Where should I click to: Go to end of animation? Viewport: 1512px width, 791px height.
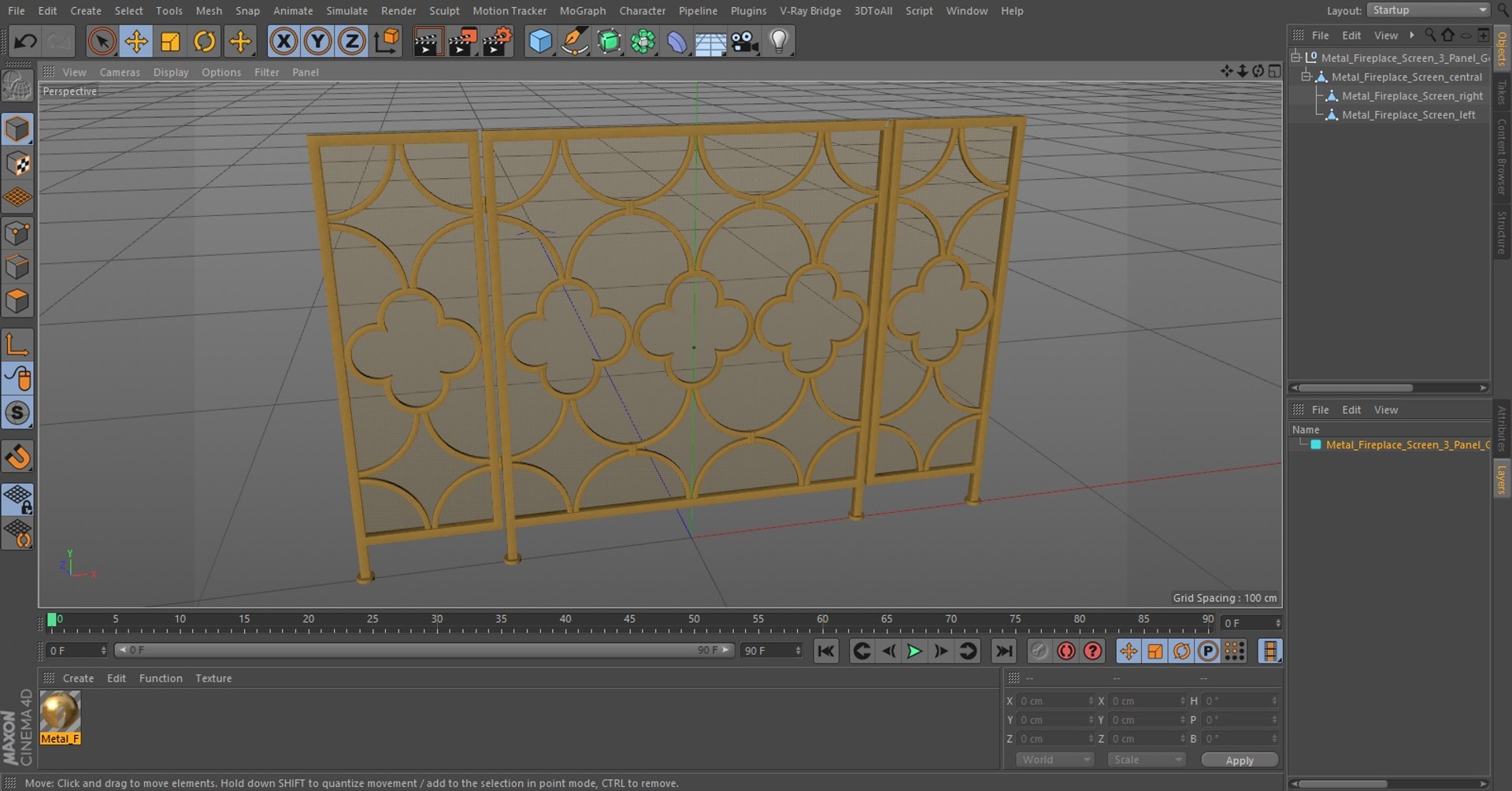click(1003, 651)
